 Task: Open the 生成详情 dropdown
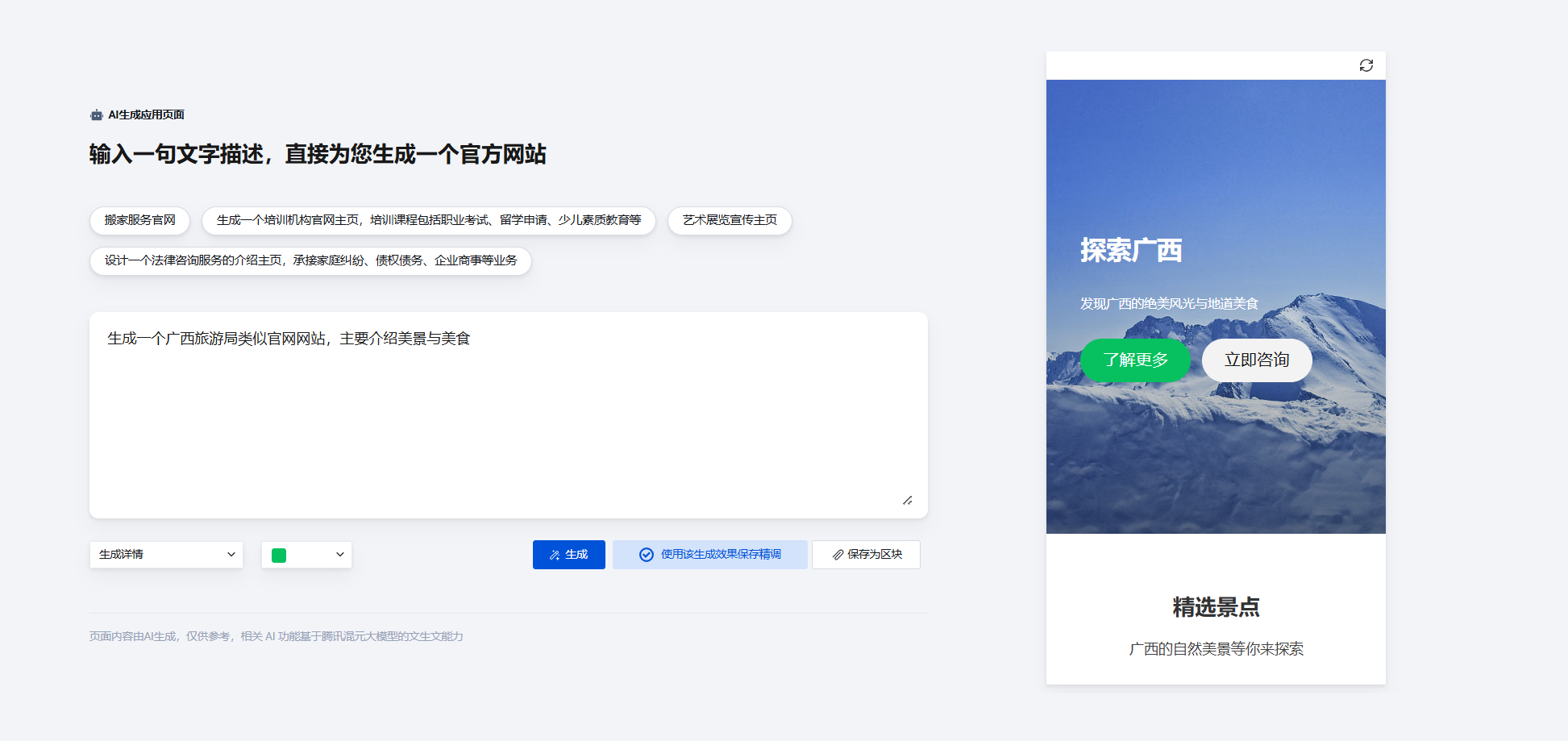click(x=166, y=555)
